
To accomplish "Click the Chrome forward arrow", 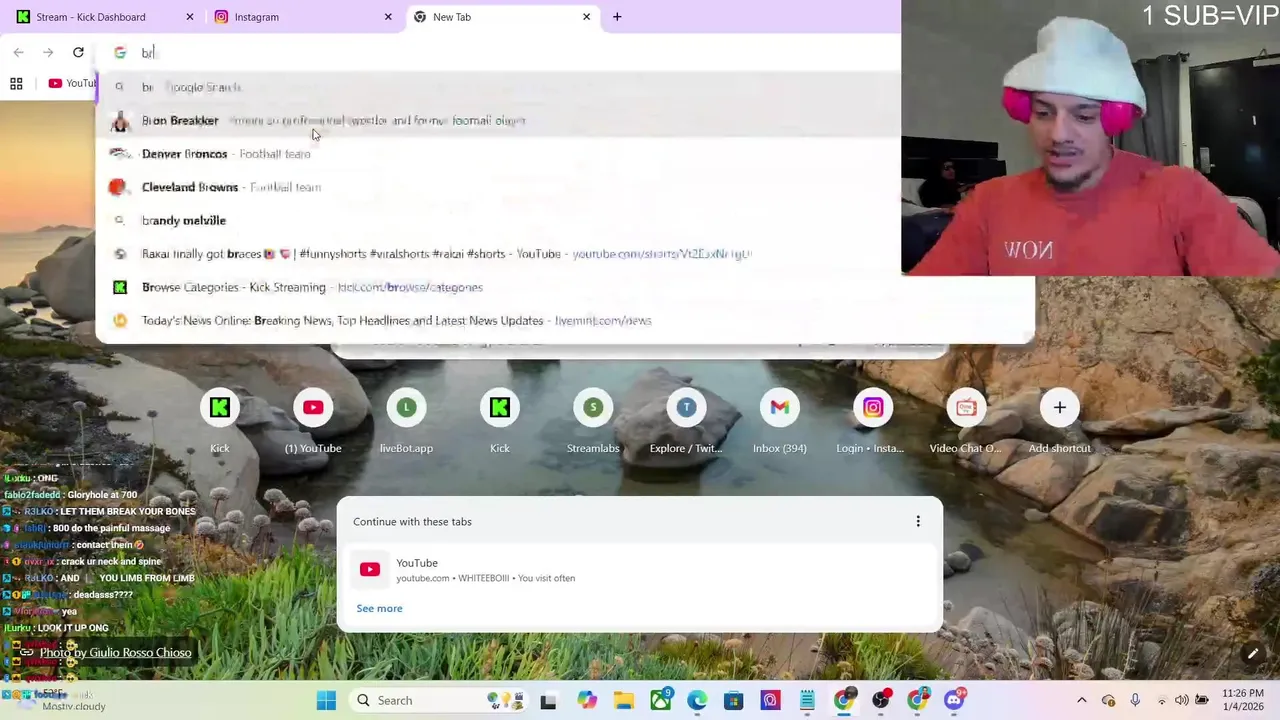I will [x=48, y=52].
